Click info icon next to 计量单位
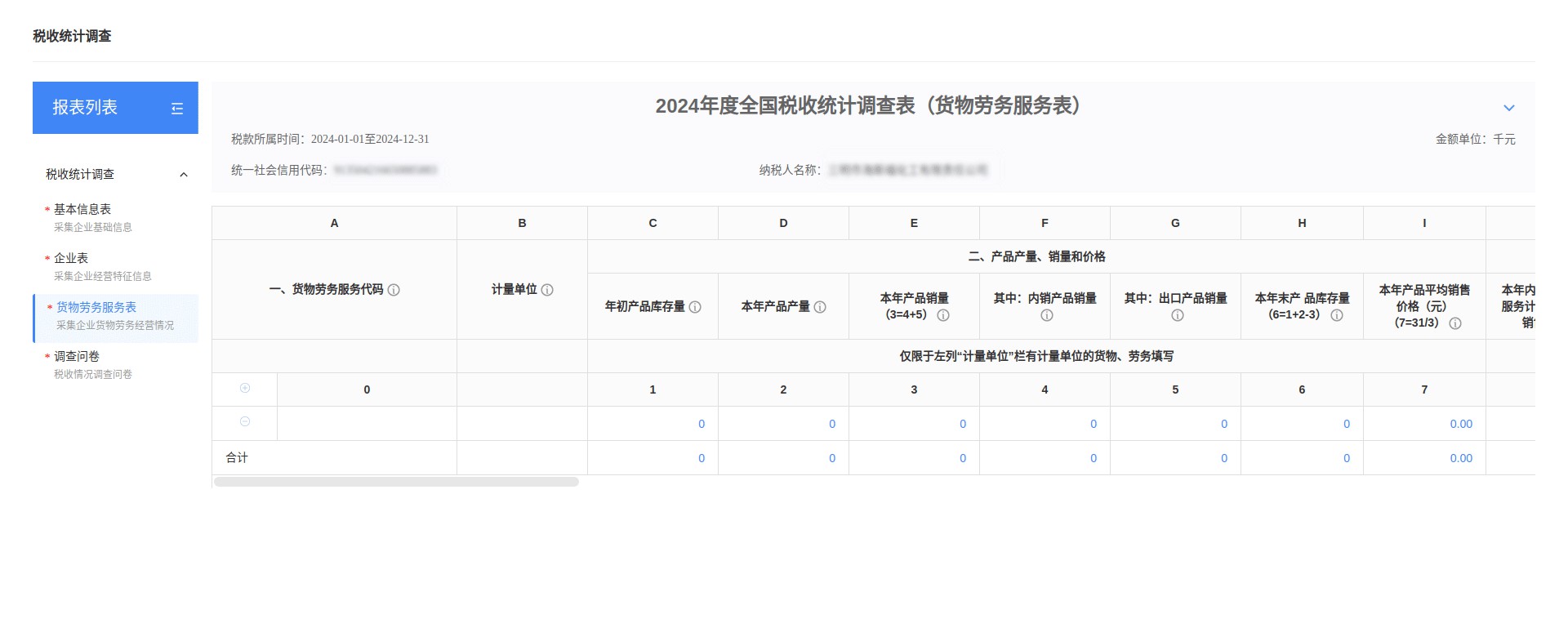The width and height of the screenshot is (1568, 632). click(547, 290)
